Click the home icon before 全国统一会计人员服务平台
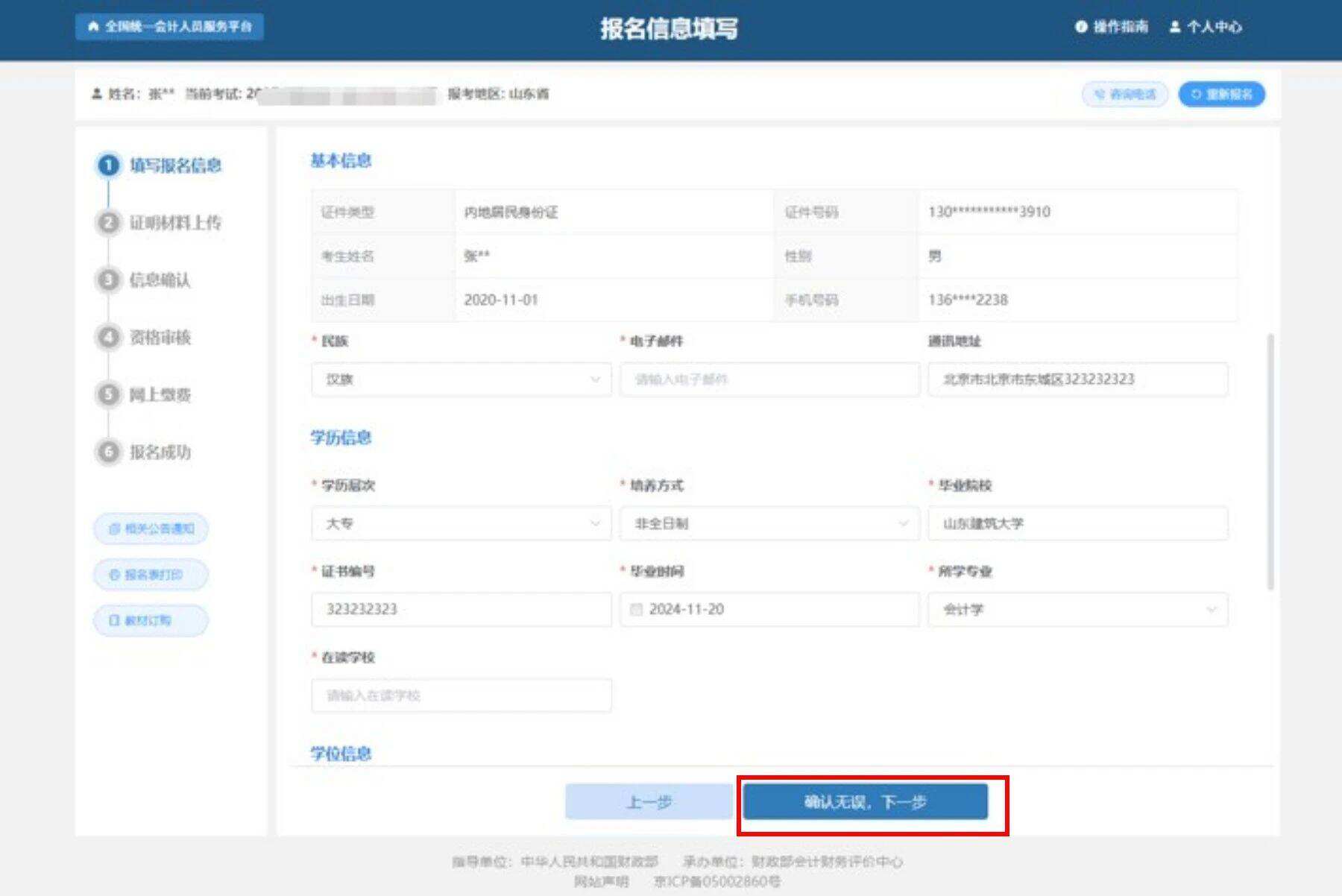 coord(92,27)
